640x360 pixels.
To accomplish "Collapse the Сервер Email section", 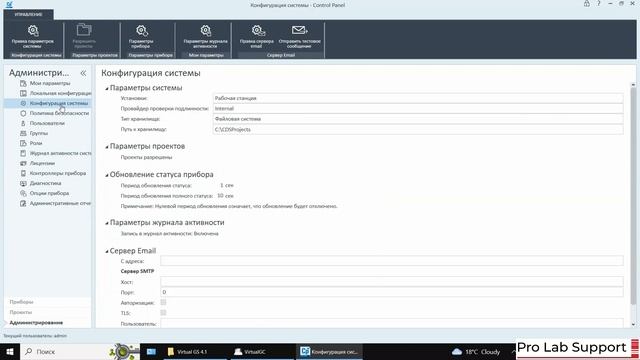I will coord(107,251).
